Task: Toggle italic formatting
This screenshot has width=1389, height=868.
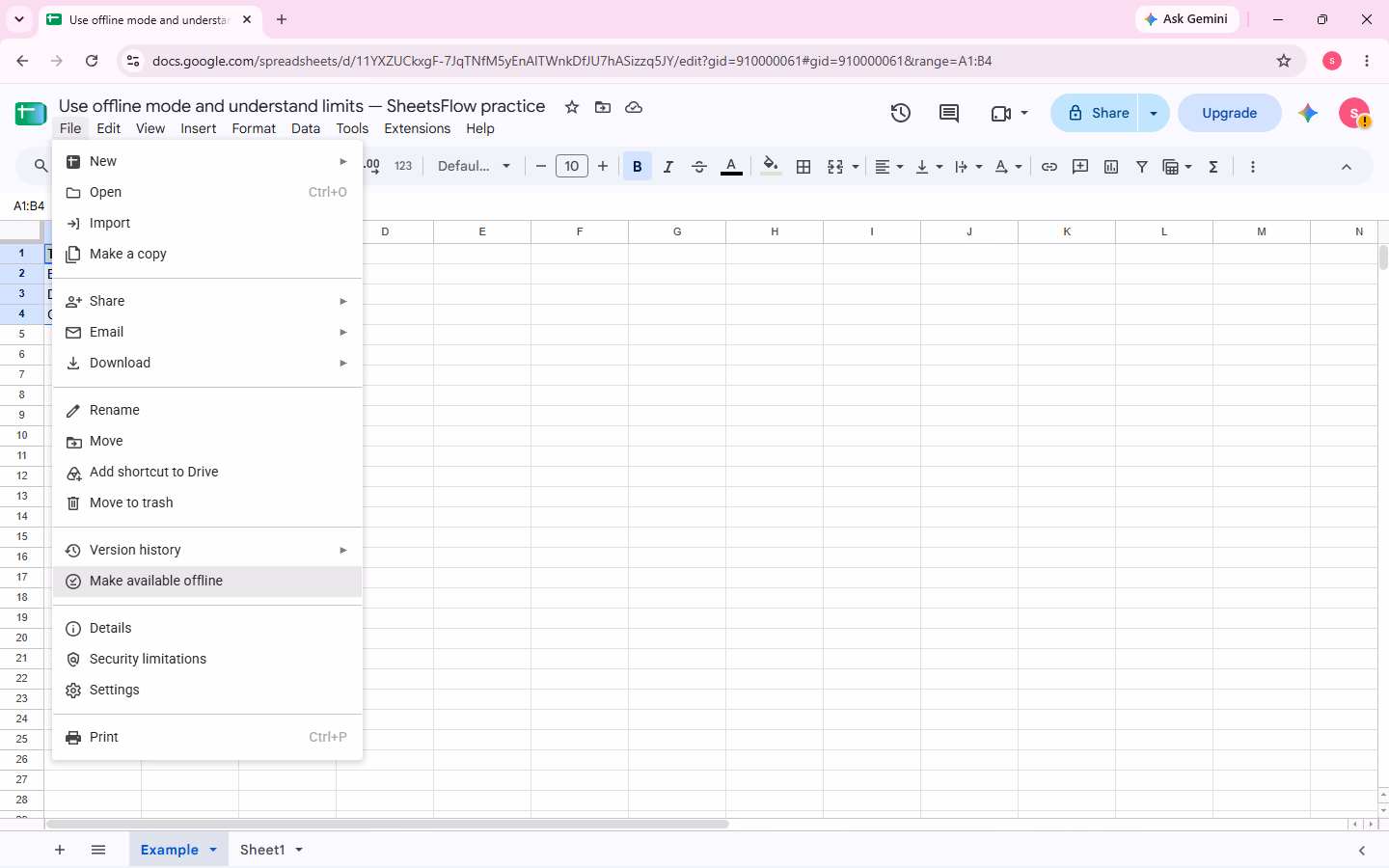Action: click(x=668, y=167)
